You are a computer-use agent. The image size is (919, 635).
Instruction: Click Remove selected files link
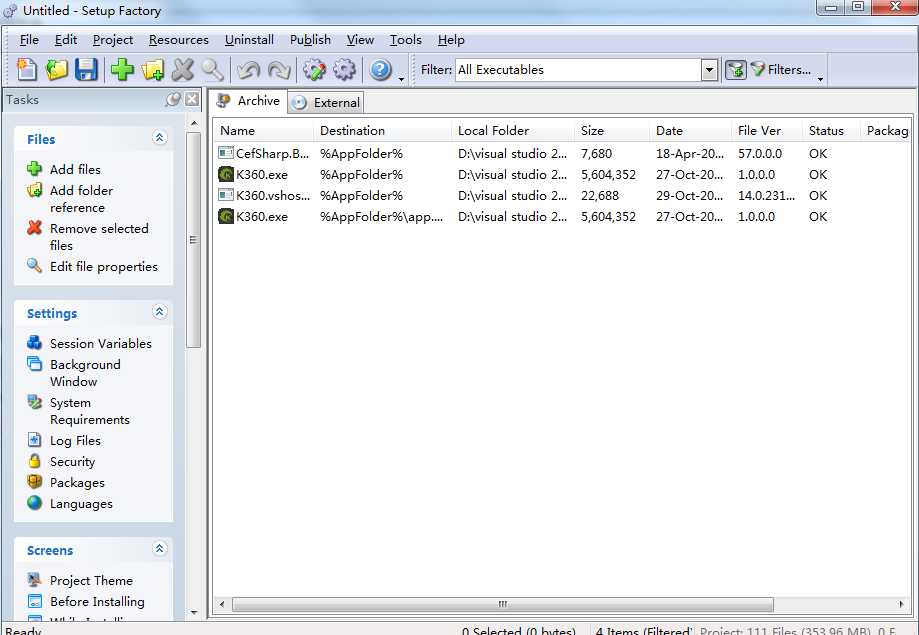coord(99,237)
